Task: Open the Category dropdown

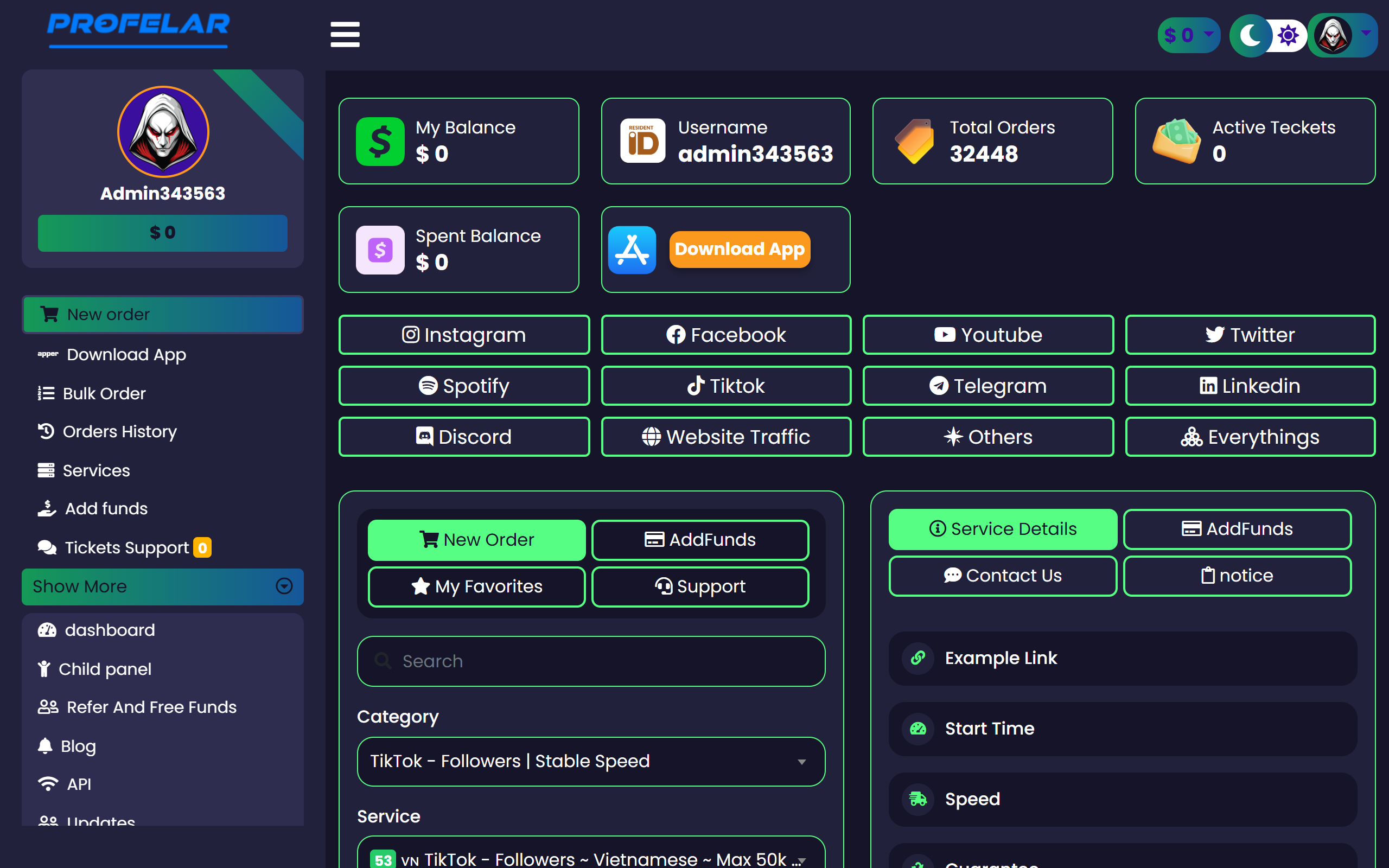Action: coord(591,761)
